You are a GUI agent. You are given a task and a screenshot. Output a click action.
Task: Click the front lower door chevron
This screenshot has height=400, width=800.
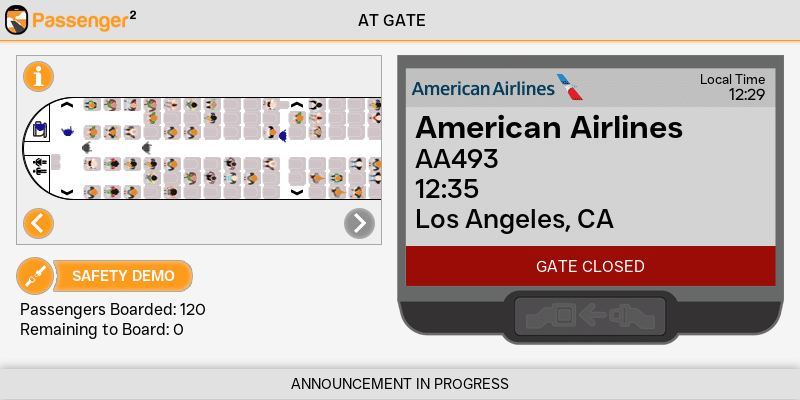(x=67, y=190)
